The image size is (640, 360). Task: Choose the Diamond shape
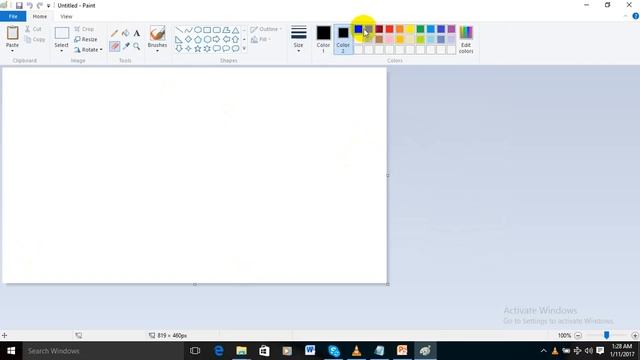point(188,40)
